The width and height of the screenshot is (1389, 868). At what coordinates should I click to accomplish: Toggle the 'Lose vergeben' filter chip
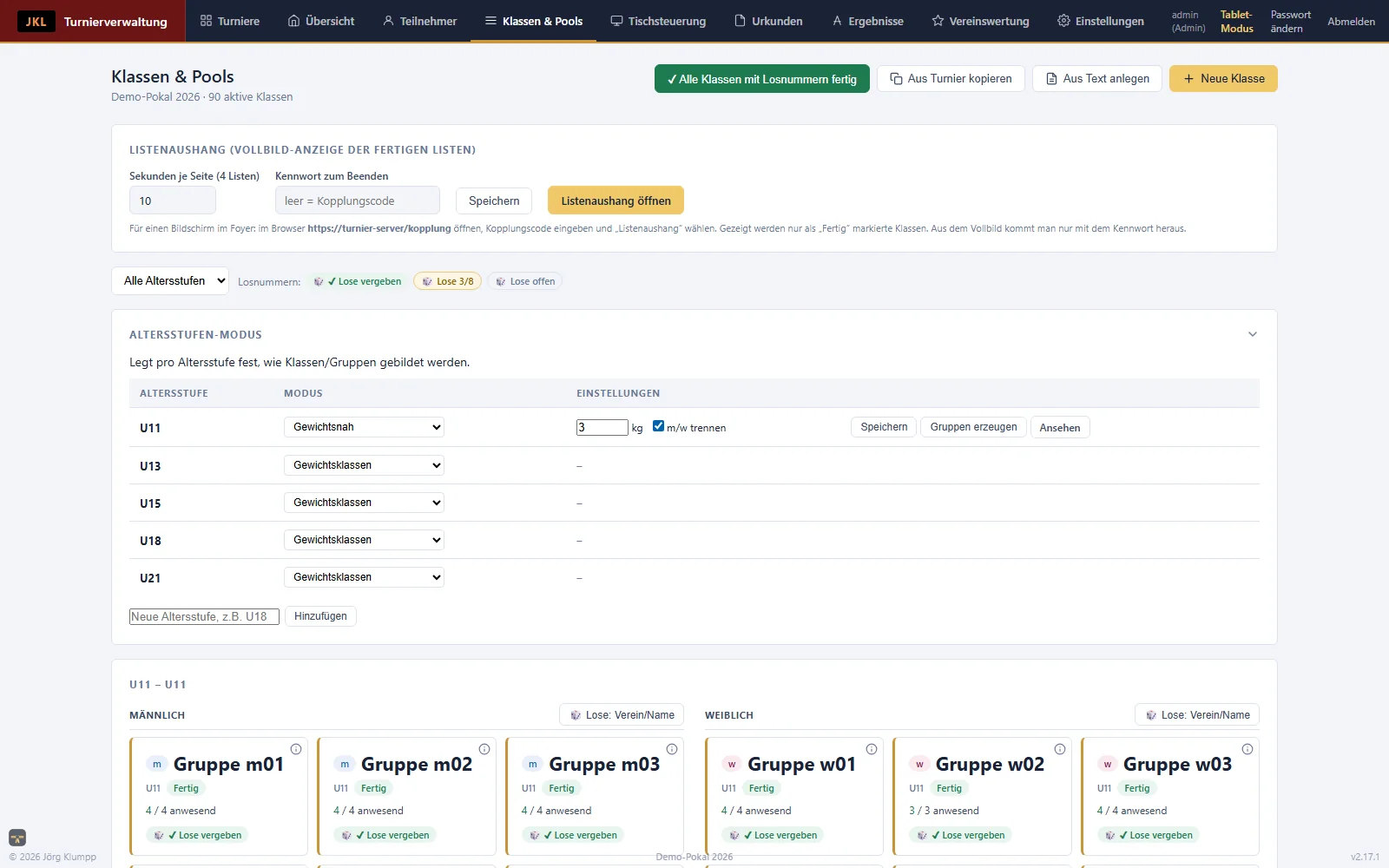pos(358,281)
